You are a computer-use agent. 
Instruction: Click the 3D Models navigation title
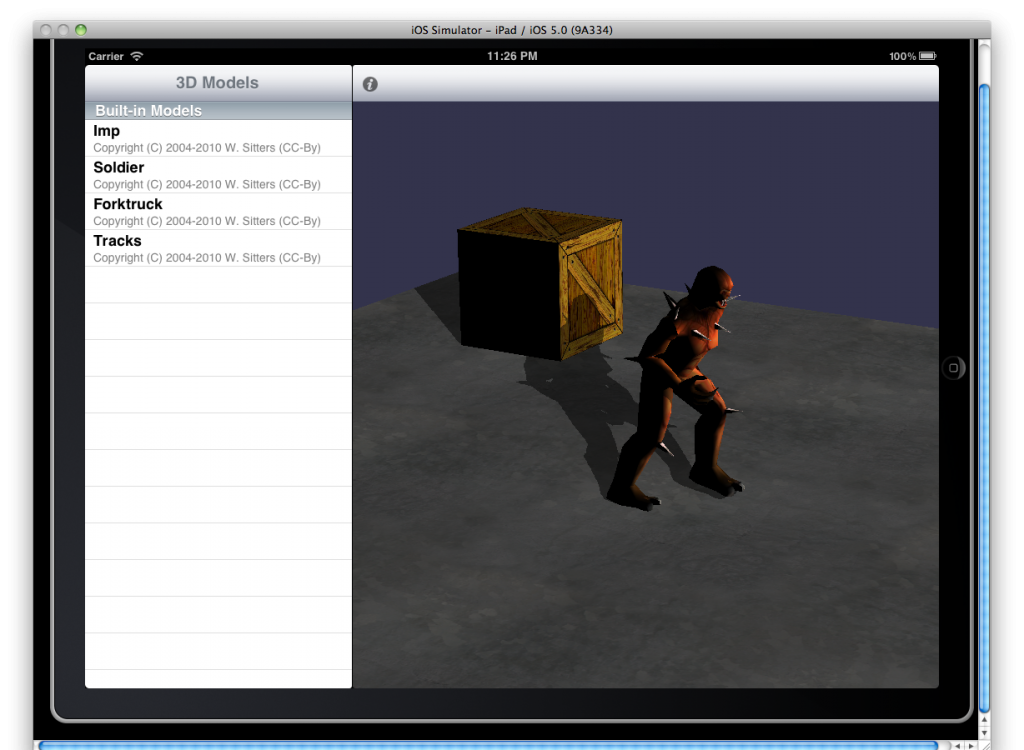(217, 83)
